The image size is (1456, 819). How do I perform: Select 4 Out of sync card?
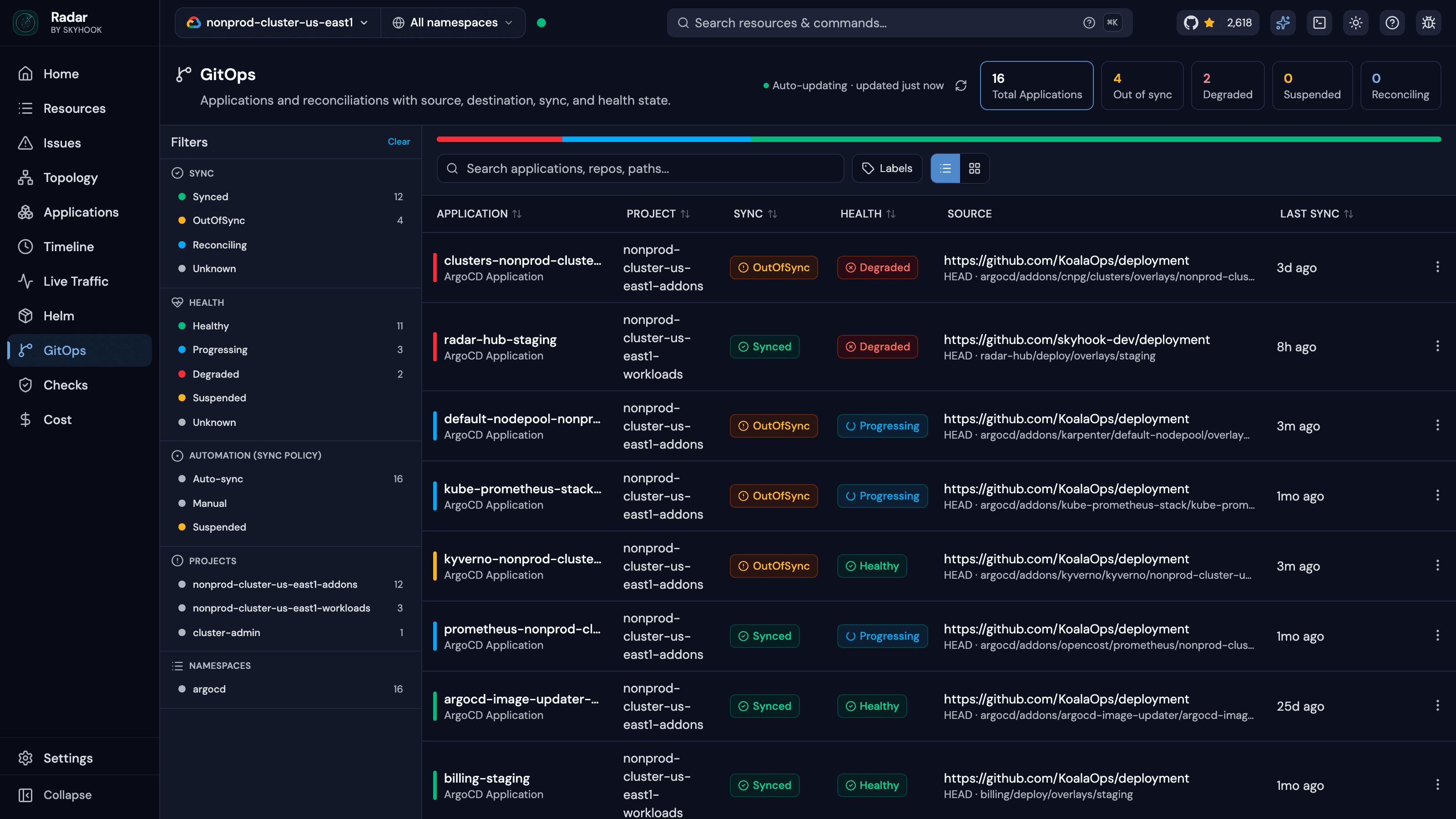(x=1143, y=86)
